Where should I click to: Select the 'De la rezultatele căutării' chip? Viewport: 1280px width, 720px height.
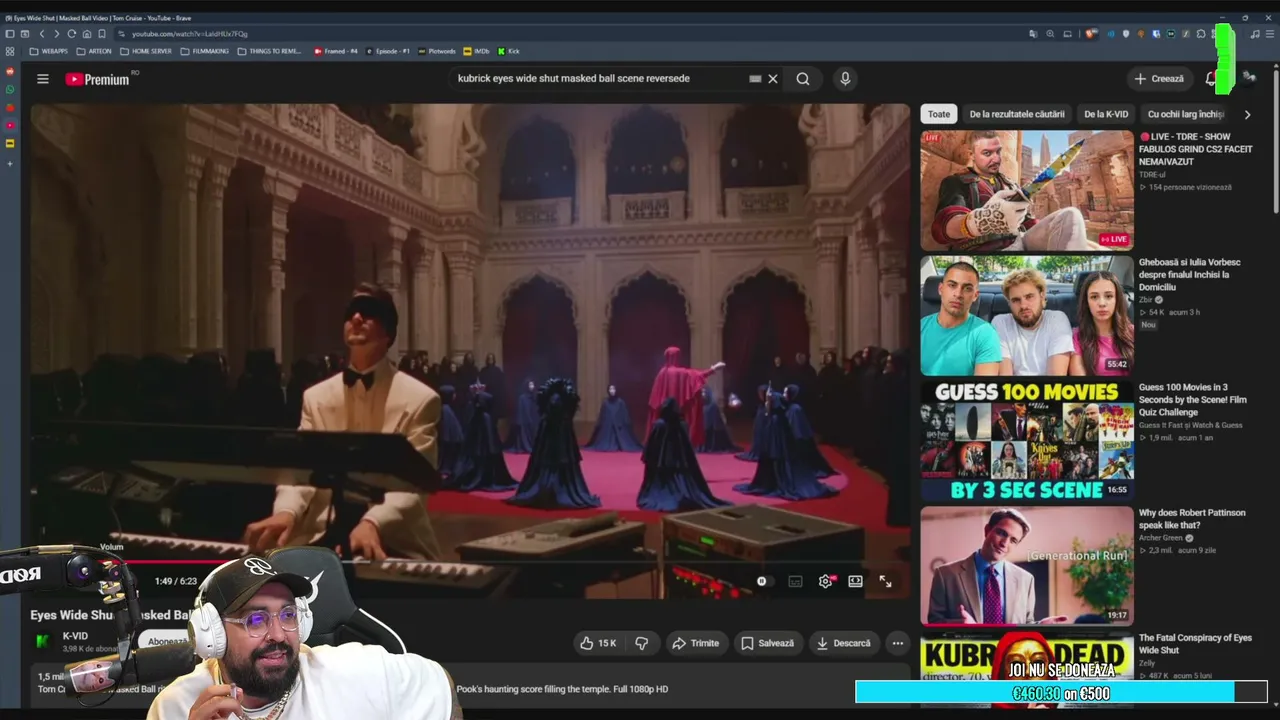point(1017,114)
